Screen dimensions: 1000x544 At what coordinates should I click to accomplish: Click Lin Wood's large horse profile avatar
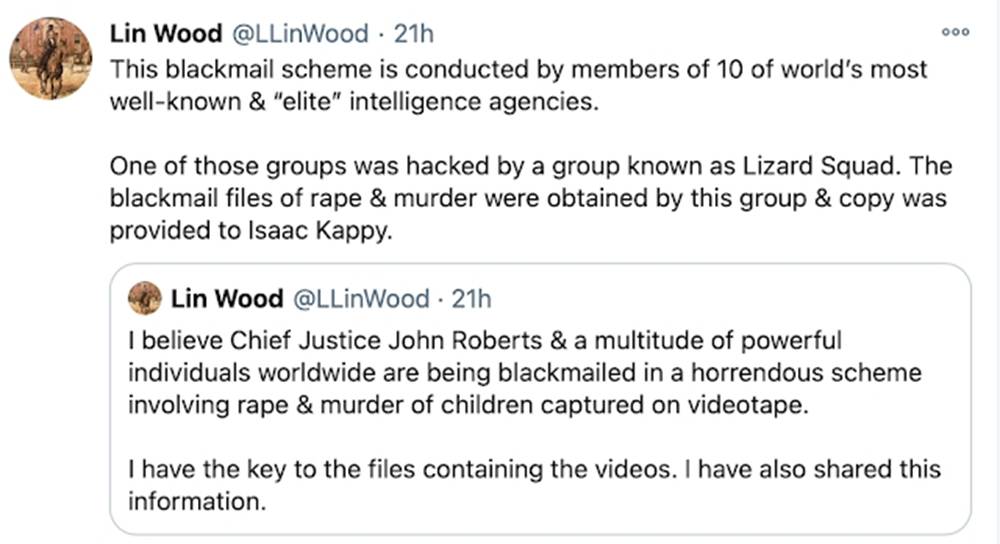(x=51, y=58)
